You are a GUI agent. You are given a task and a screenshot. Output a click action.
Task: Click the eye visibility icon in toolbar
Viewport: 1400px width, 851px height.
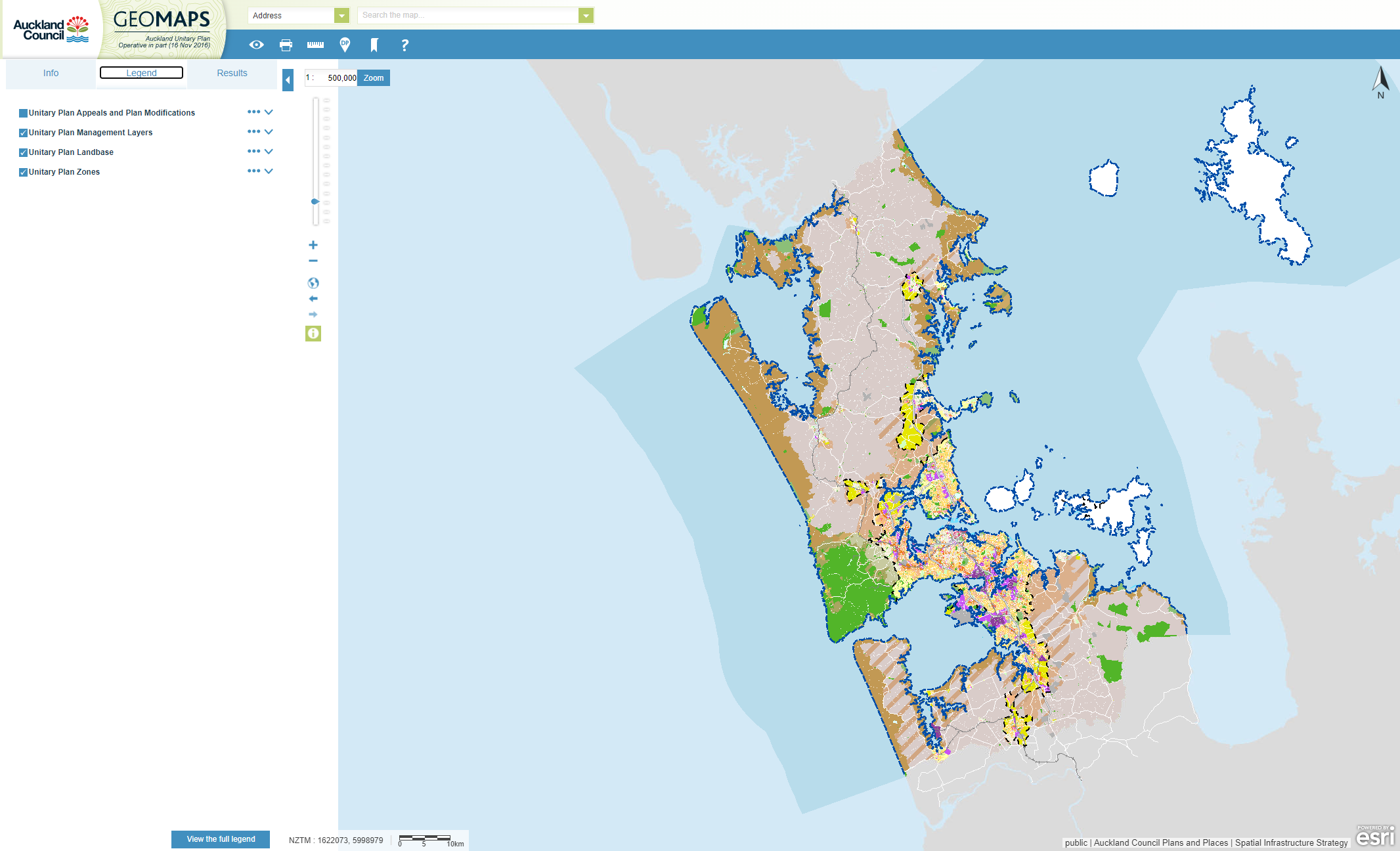pos(256,45)
